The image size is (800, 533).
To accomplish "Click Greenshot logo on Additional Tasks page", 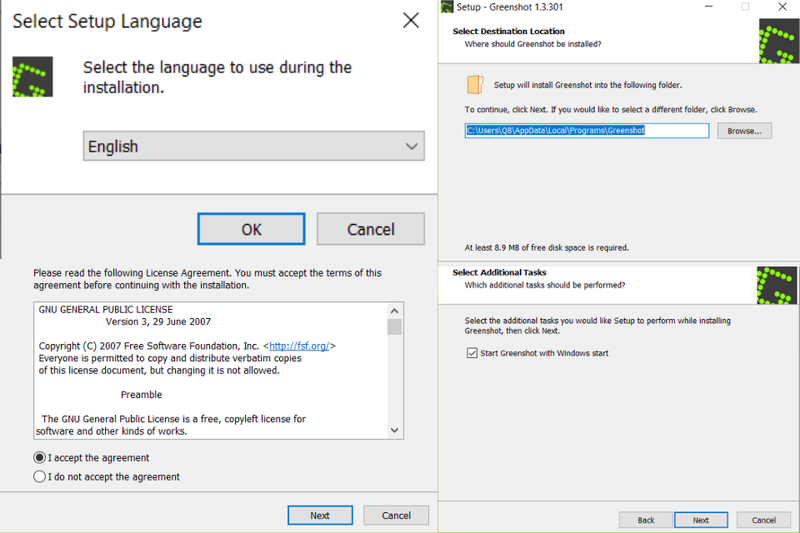I will [777, 285].
